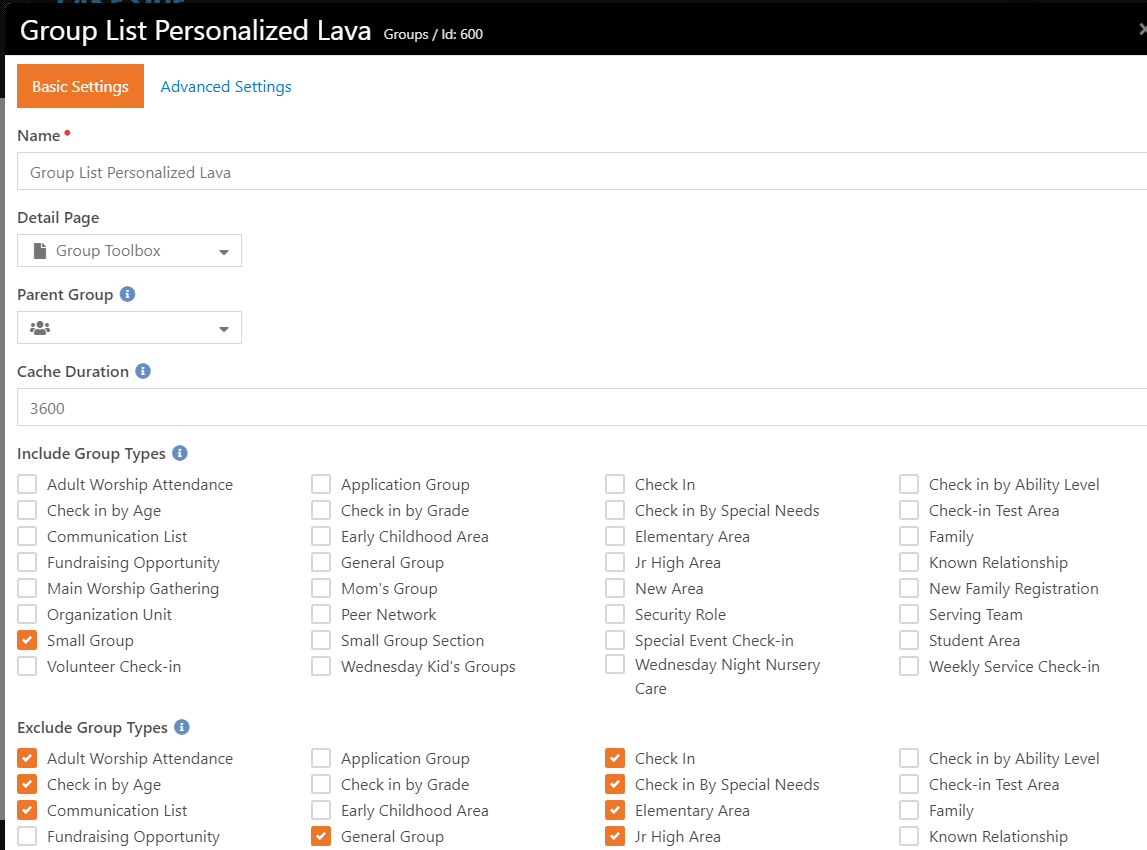The width and height of the screenshot is (1147, 850).
Task: Check Family under Exclude Group Types
Action: [x=909, y=810]
